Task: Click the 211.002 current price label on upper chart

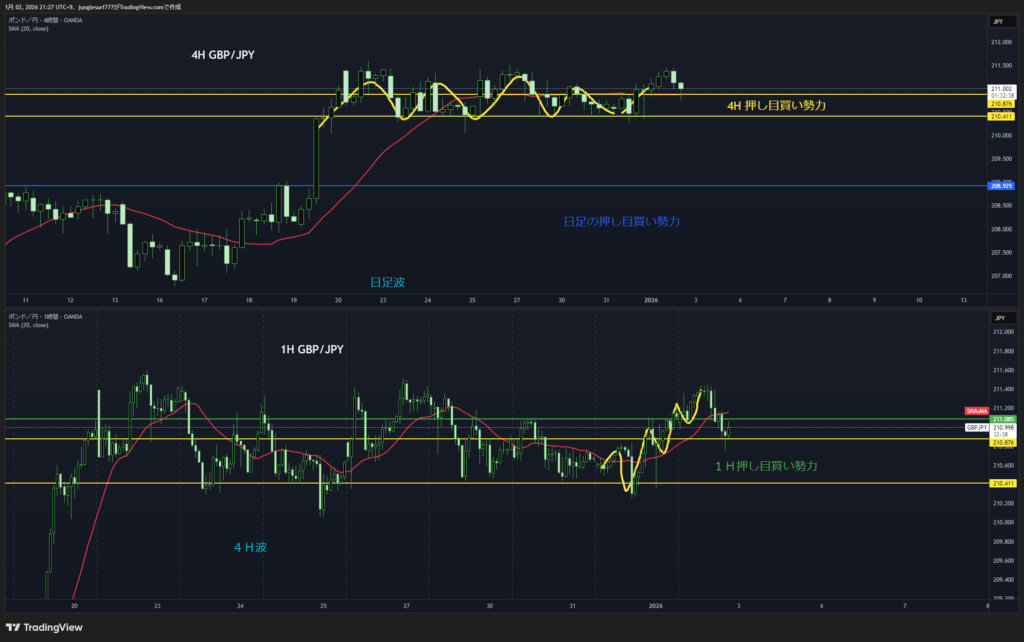Action: 1001,89
